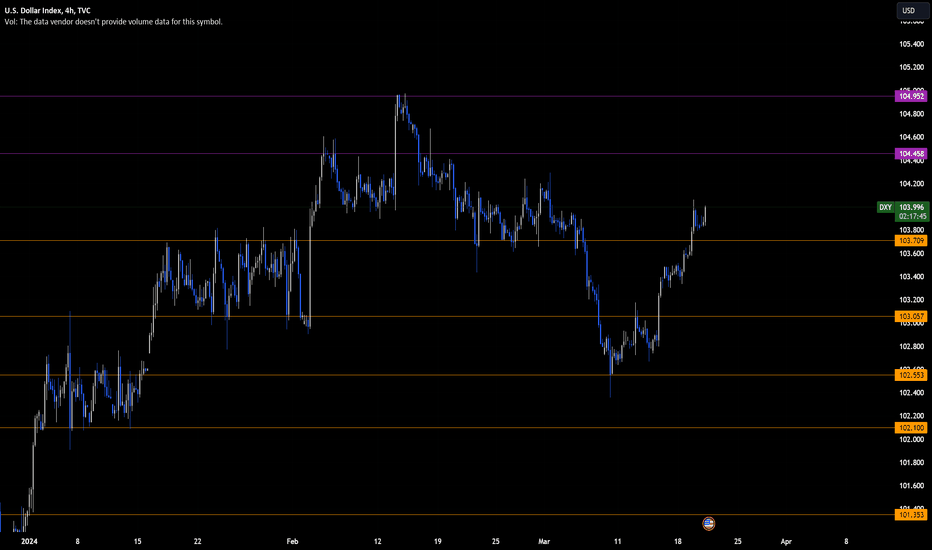Screen dimensions: 932x550
Task: Click the 102.800 price axis value
Action: pos(912,346)
